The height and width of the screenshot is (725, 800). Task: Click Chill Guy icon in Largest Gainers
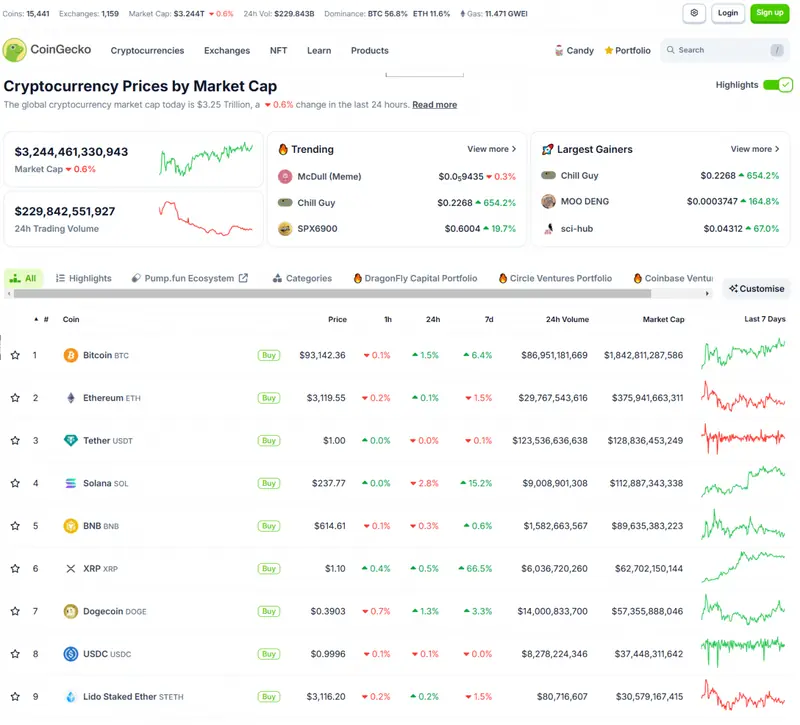pyautogui.click(x=548, y=176)
